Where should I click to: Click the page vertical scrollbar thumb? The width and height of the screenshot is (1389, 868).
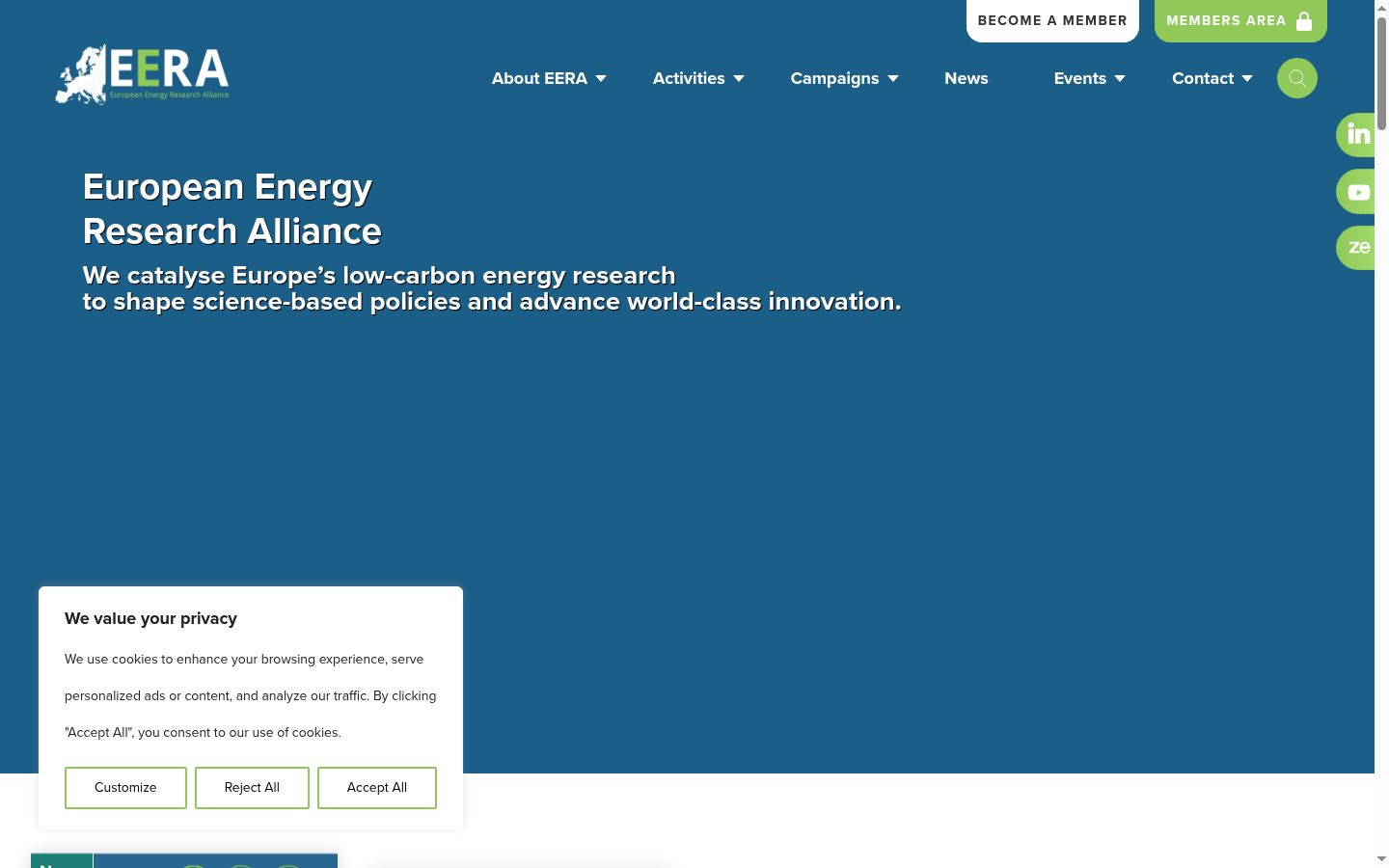(x=1381, y=73)
